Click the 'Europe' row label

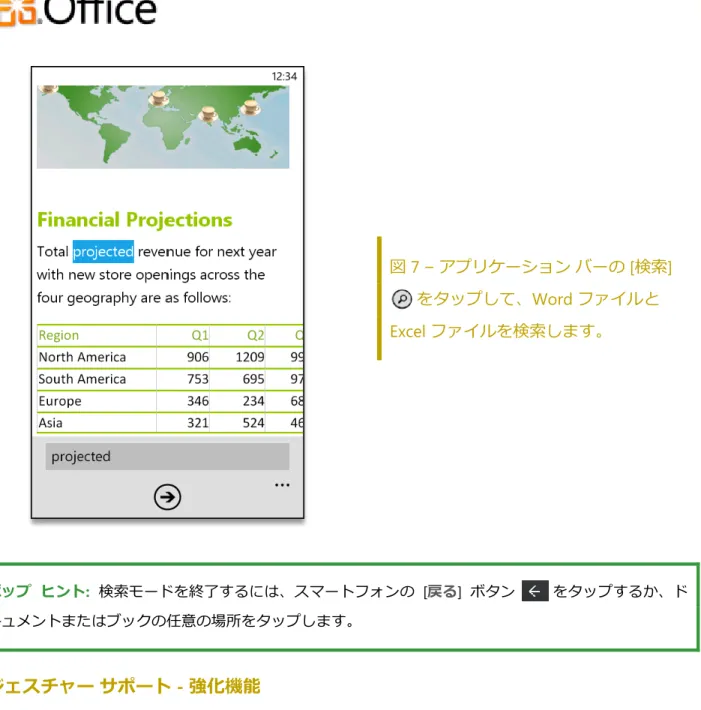[60, 401]
